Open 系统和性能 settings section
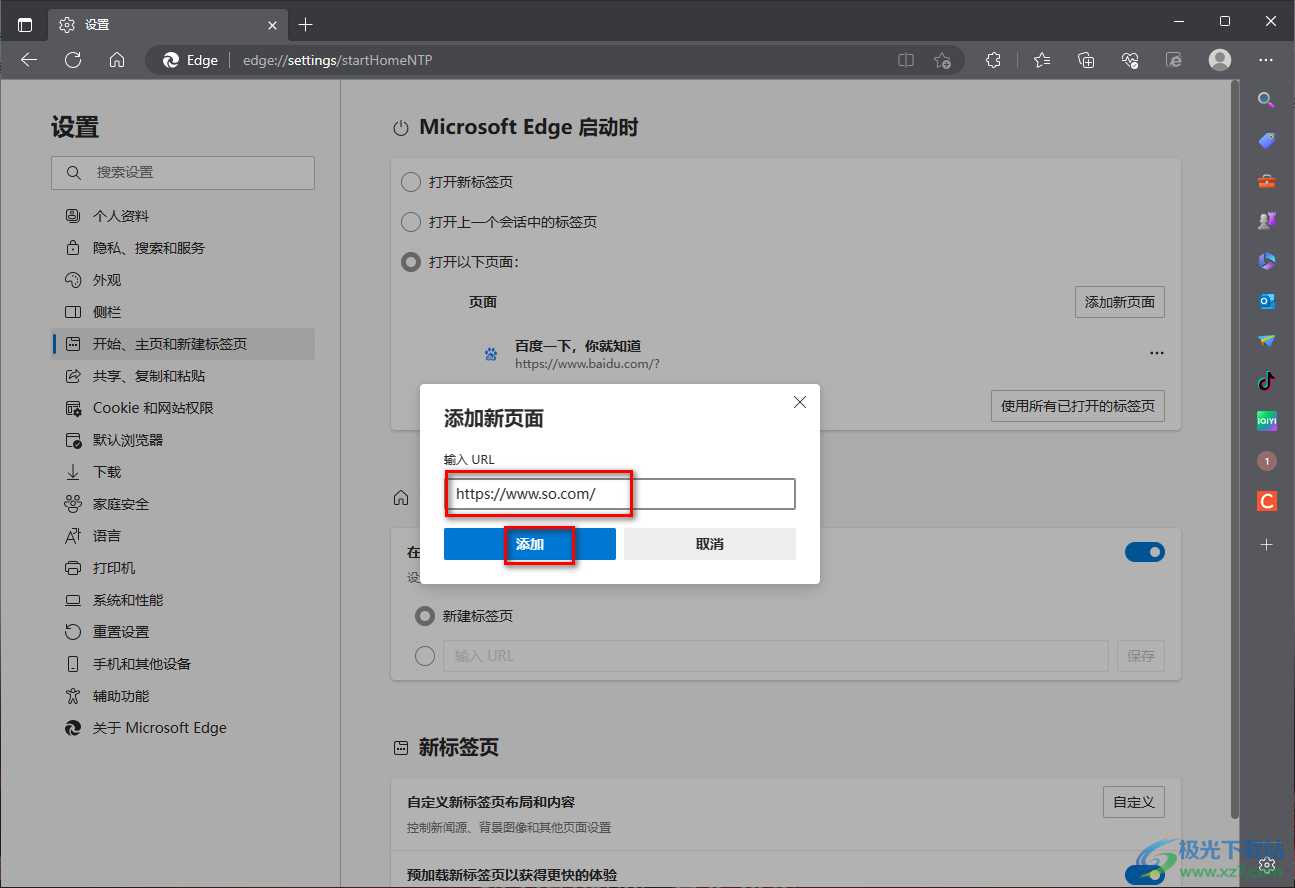The height and width of the screenshot is (888, 1295). 183,600
